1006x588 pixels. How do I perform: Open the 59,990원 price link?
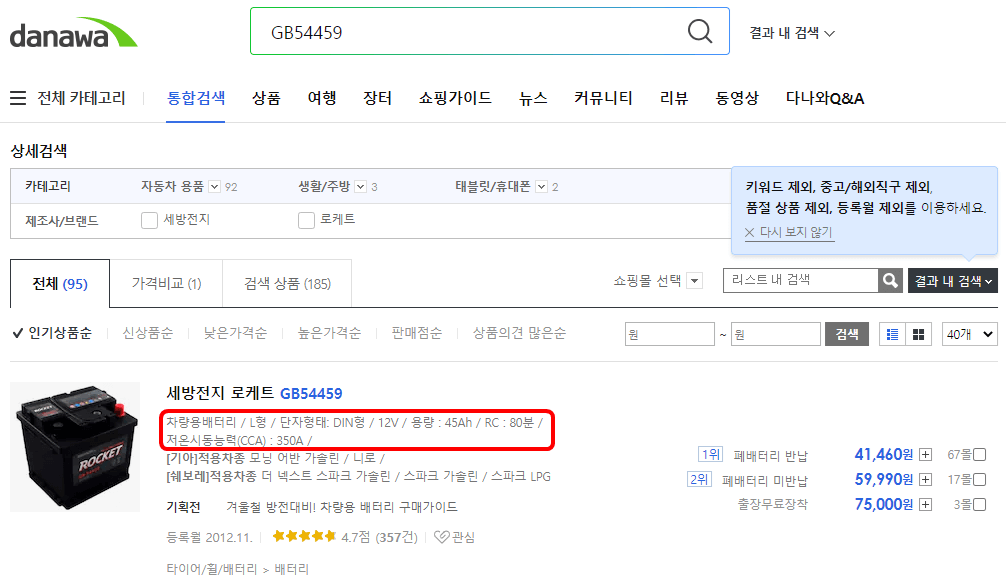click(883, 480)
